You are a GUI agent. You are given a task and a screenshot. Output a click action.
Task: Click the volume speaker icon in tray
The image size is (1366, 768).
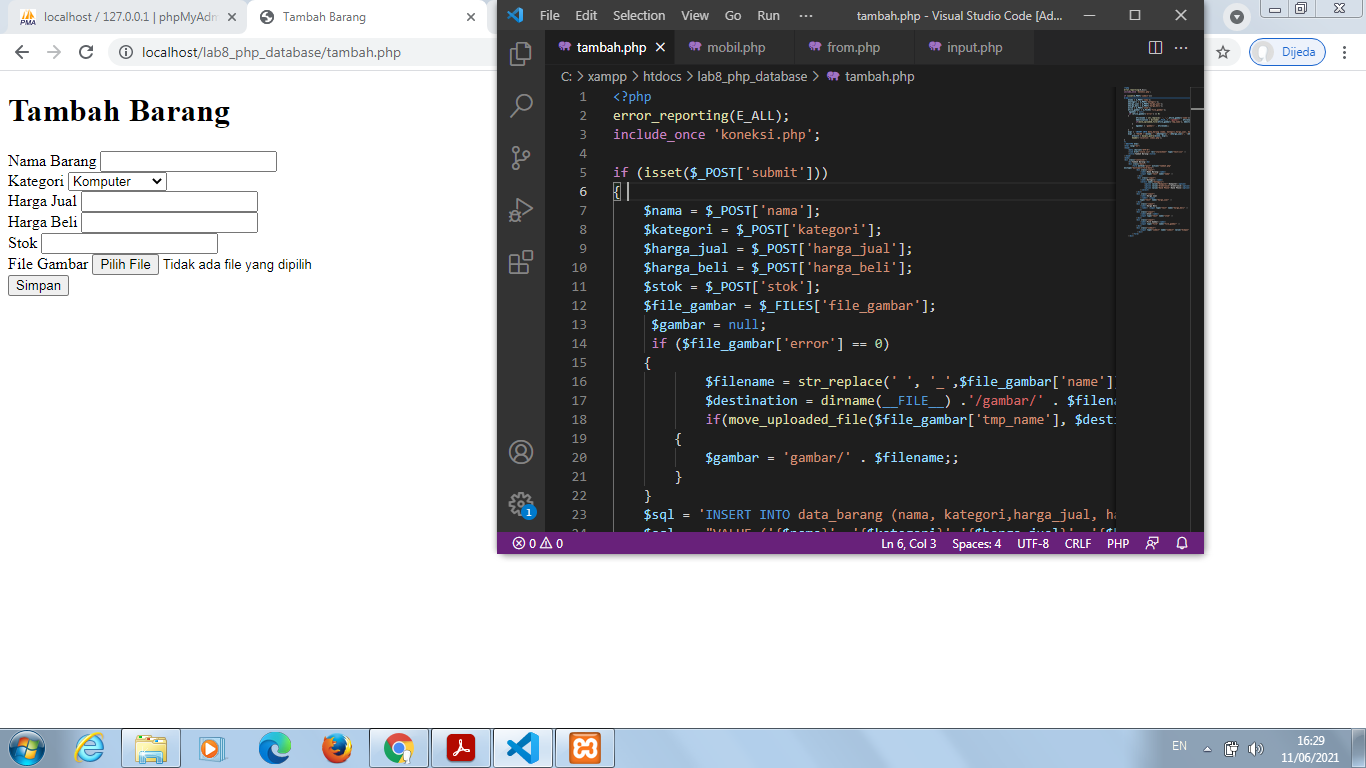pyautogui.click(x=1256, y=748)
